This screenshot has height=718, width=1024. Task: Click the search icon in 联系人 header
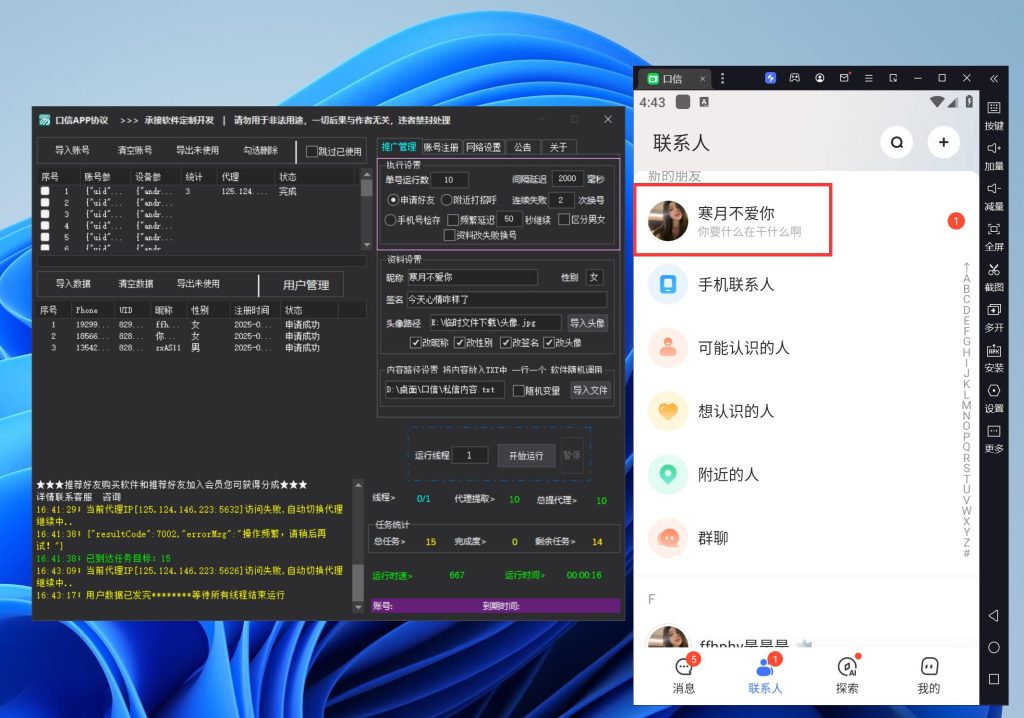[897, 143]
